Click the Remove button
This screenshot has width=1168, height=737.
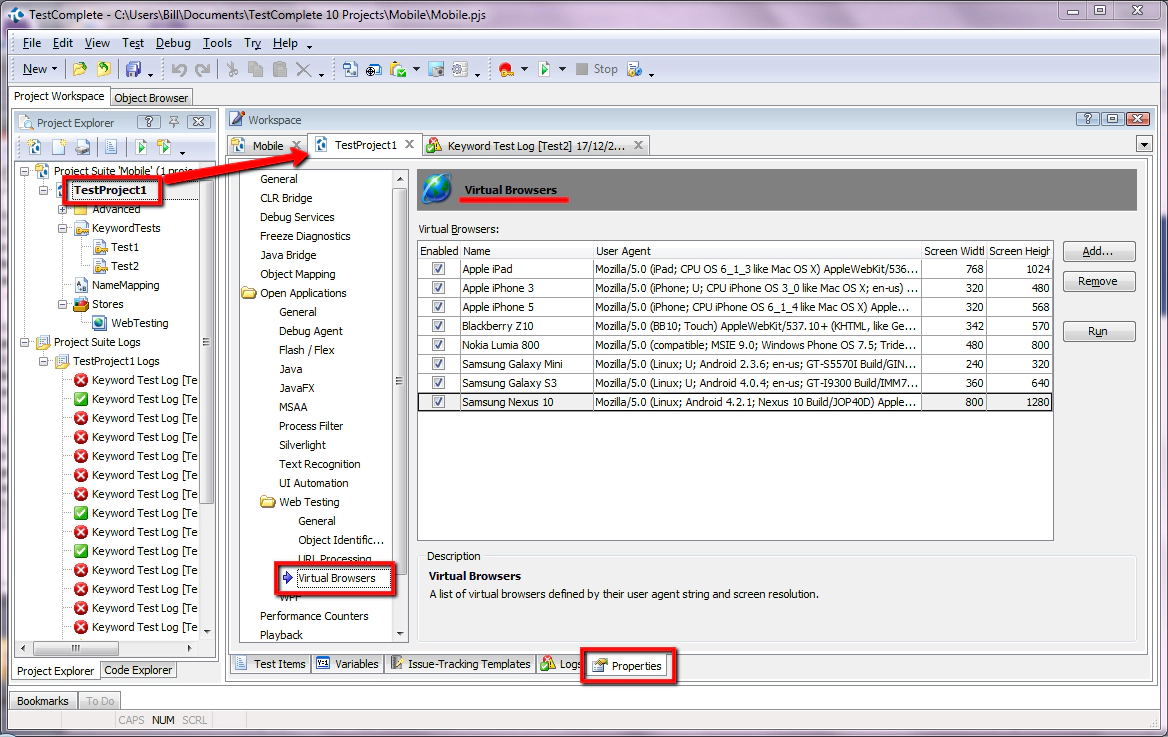click(x=1098, y=281)
